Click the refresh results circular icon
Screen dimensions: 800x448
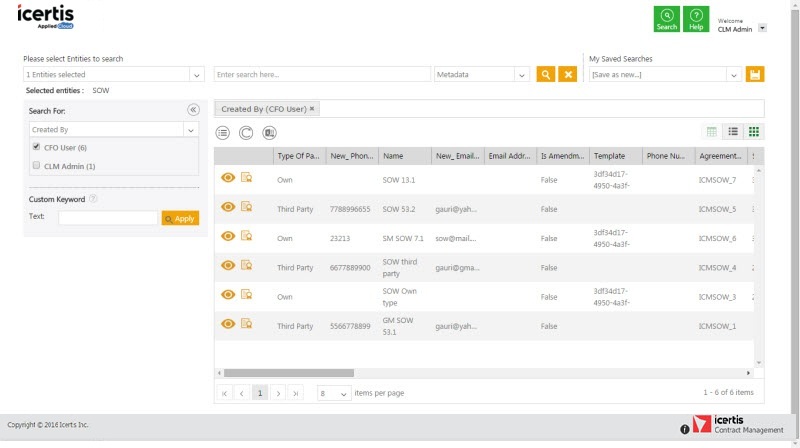[x=245, y=132]
